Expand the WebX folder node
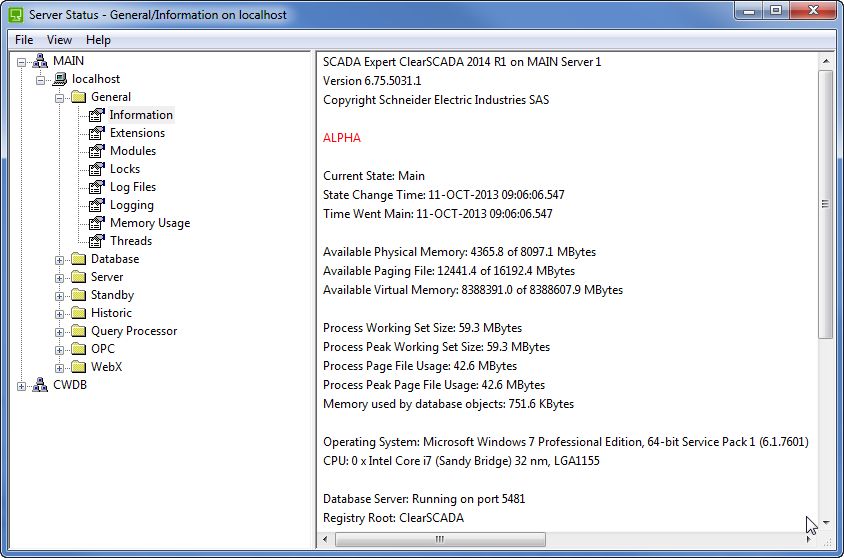This screenshot has height=558, width=844. pyautogui.click(x=59, y=368)
